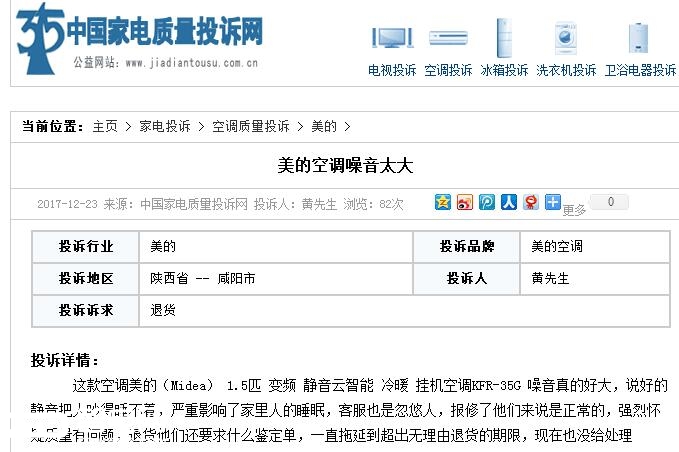Share to Renren icon
The height and width of the screenshot is (452, 679).
click(509, 202)
